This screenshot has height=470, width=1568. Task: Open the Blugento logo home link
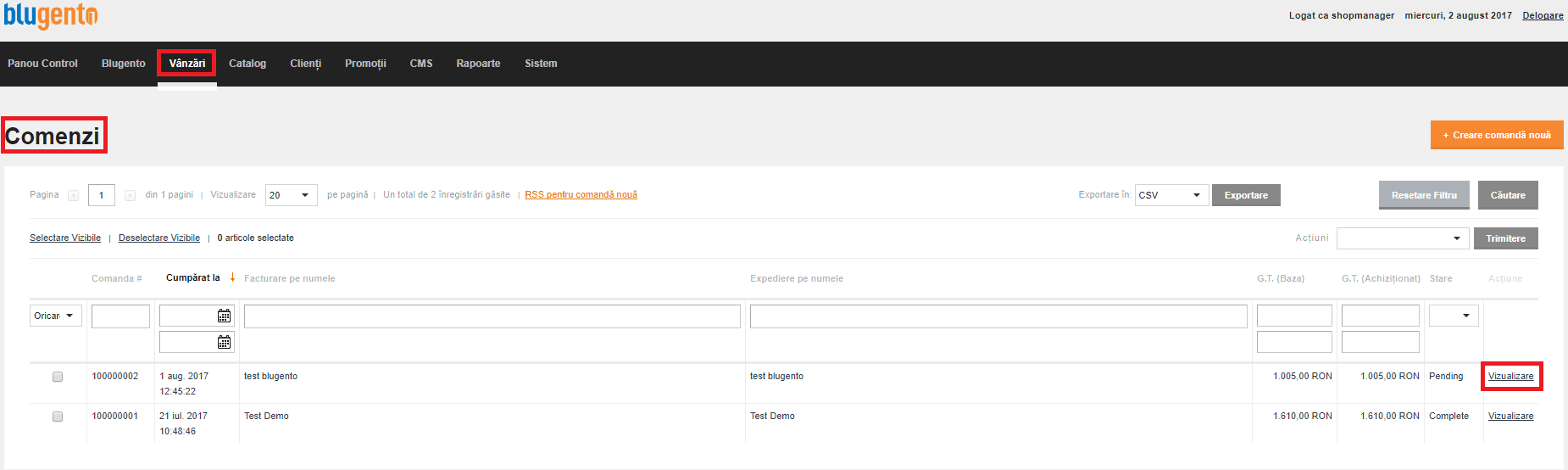(x=51, y=15)
